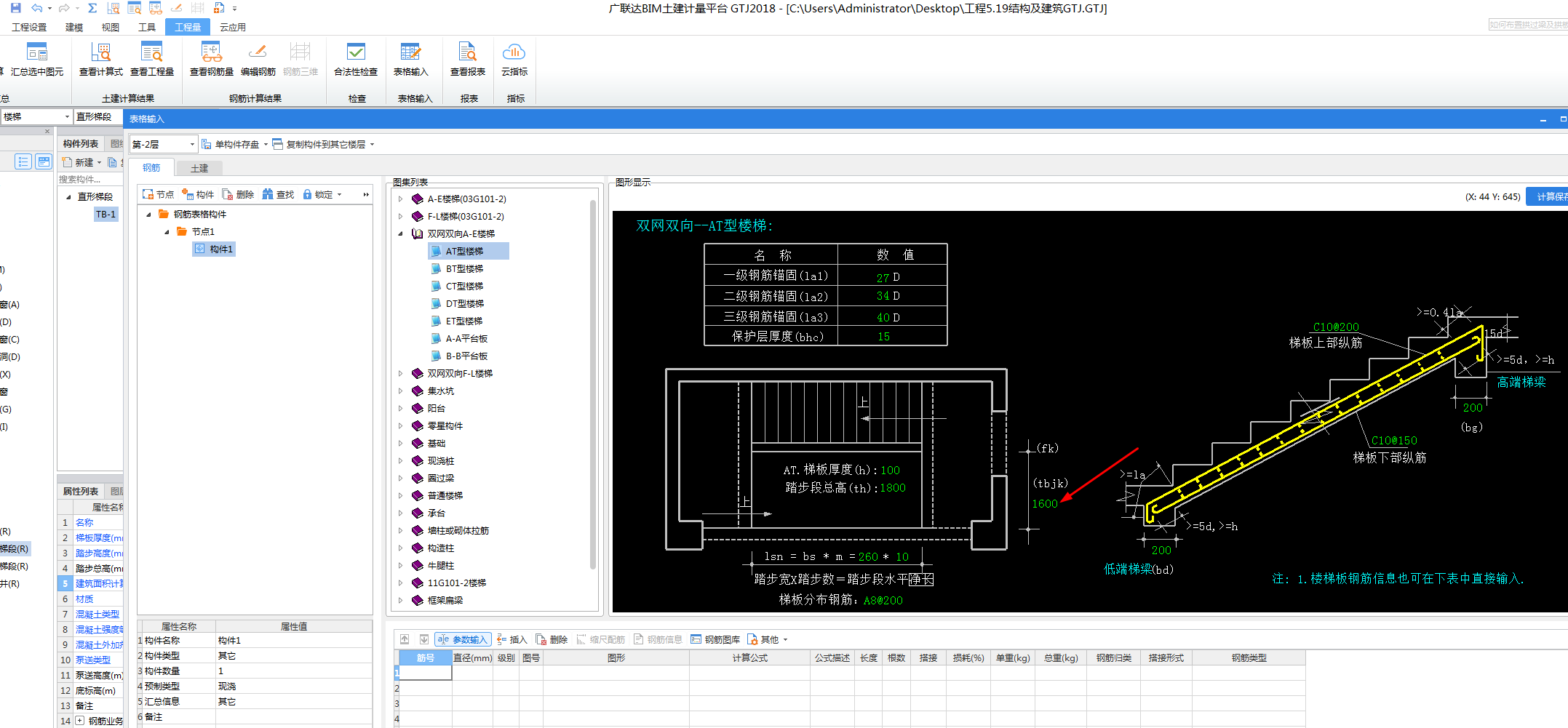The height and width of the screenshot is (728, 1568).
Task: Switch to the 构件列表 panel tab
Action: [81, 143]
